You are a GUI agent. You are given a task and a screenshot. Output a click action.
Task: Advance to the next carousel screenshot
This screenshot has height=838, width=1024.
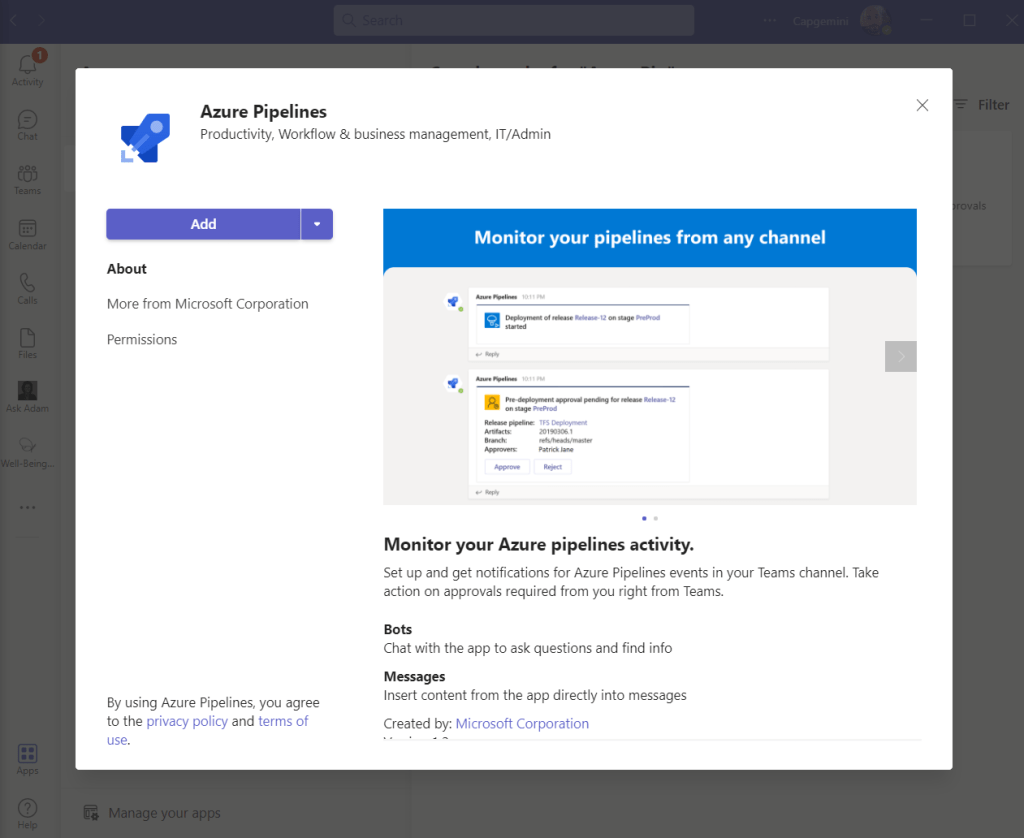click(x=900, y=356)
